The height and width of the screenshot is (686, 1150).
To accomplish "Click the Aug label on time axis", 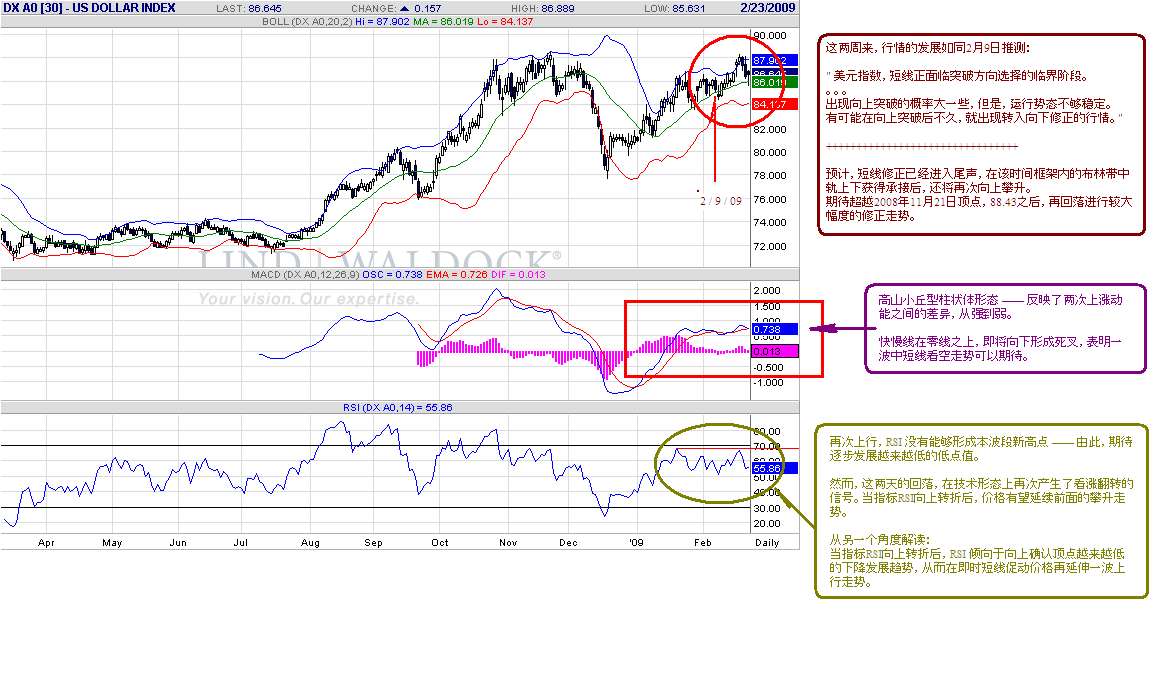I will [310, 543].
